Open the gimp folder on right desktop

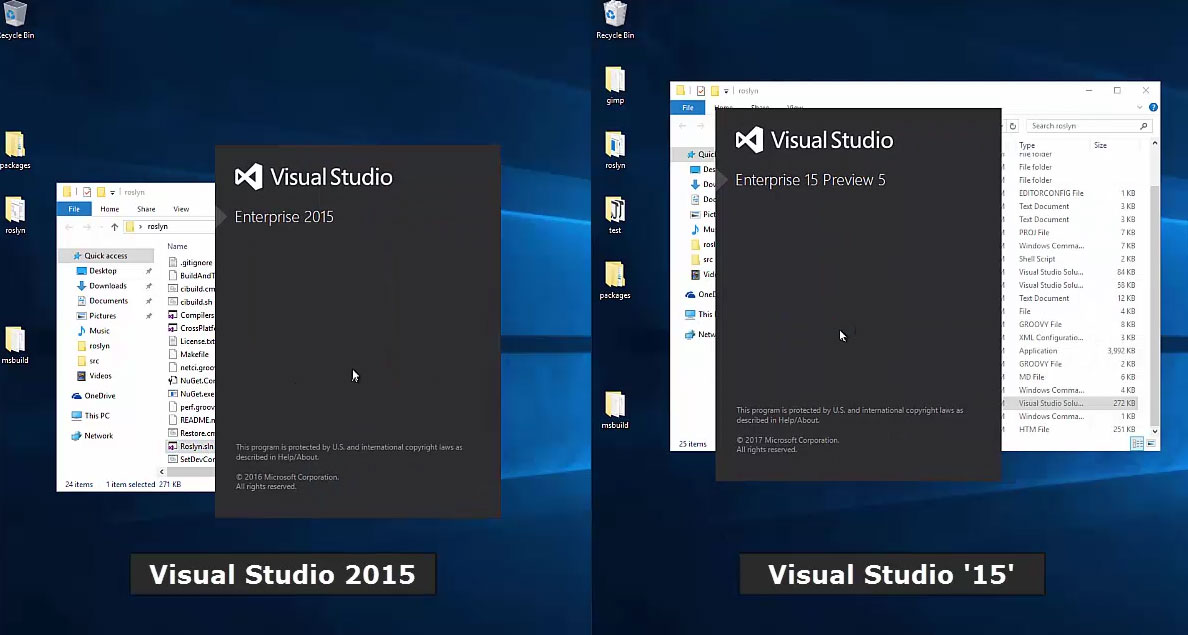(x=615, y=85)
